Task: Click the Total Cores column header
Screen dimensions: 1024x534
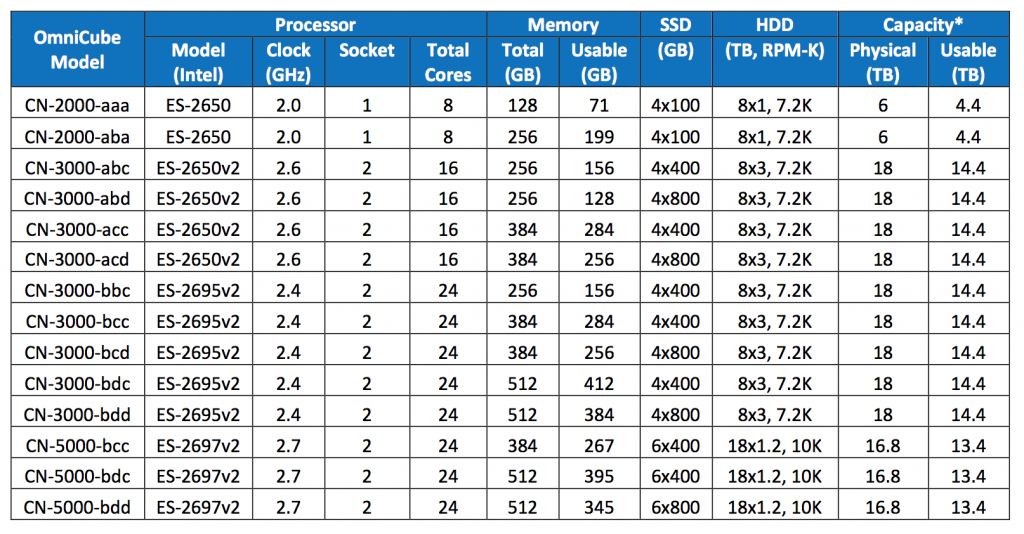Action: (x=447, y=62)
